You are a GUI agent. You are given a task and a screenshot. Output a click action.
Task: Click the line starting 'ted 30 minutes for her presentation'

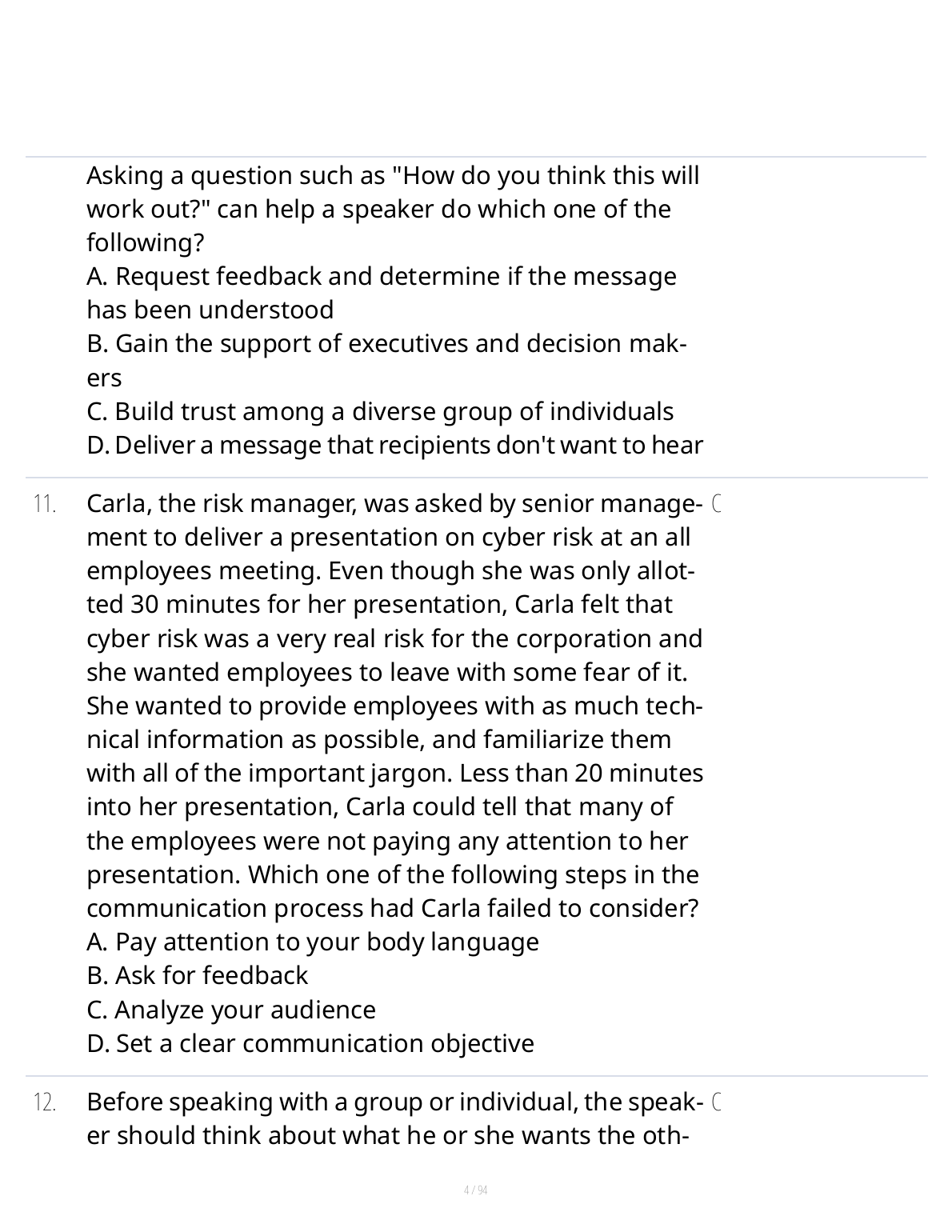(378, 605)
